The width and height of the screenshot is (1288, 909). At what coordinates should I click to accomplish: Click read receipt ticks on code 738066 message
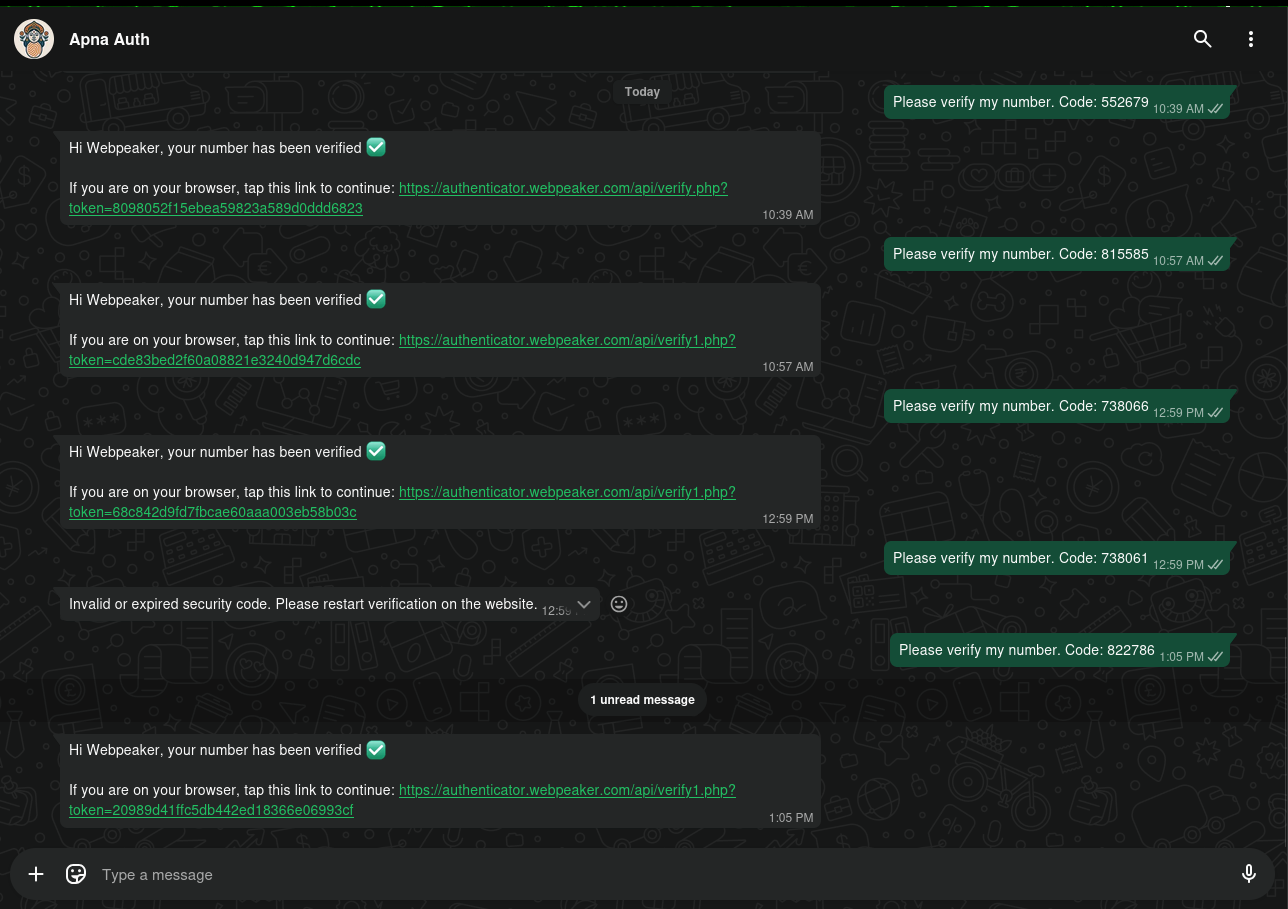point(1215,412)
